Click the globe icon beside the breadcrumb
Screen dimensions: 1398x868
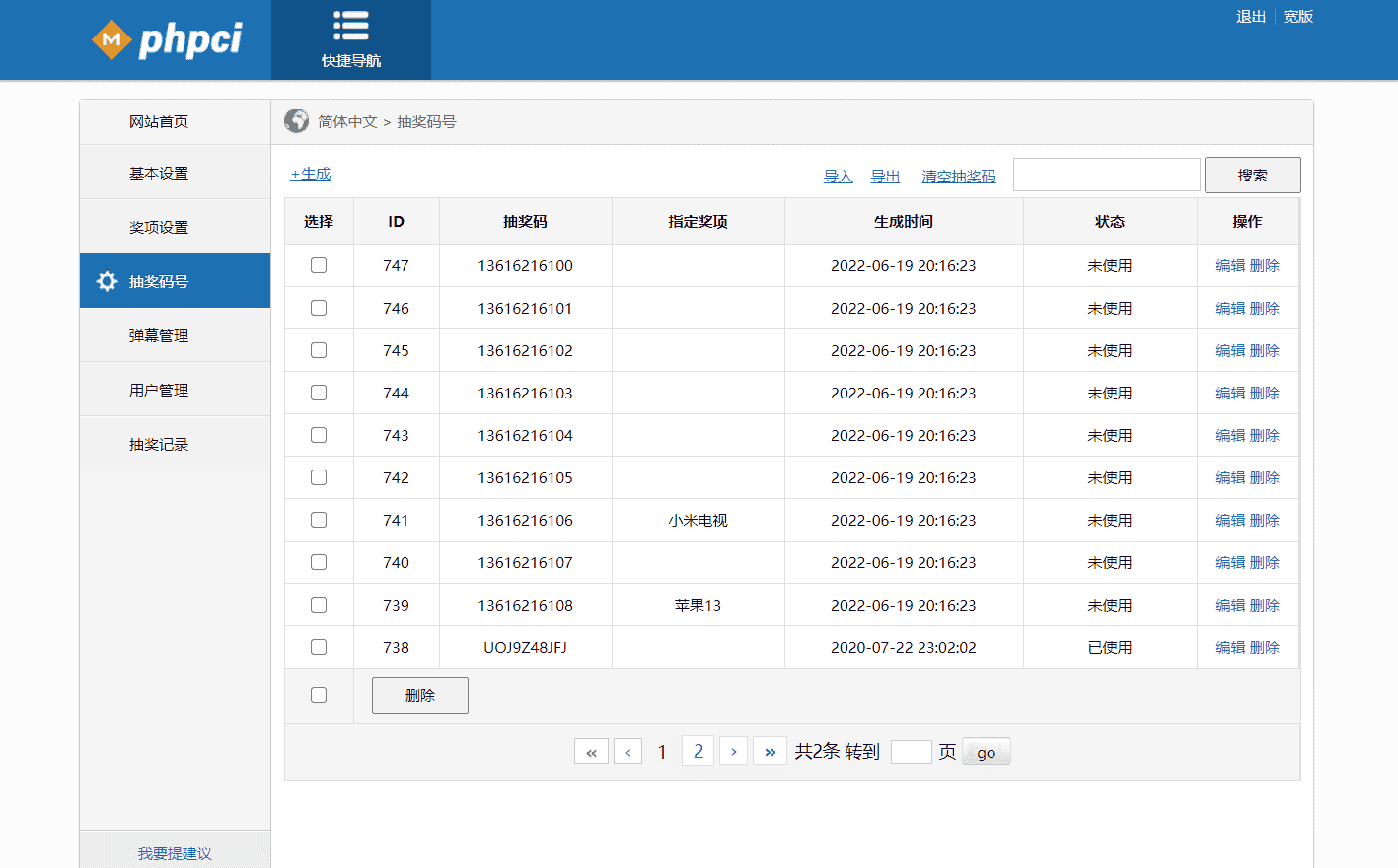click(296, 121)
